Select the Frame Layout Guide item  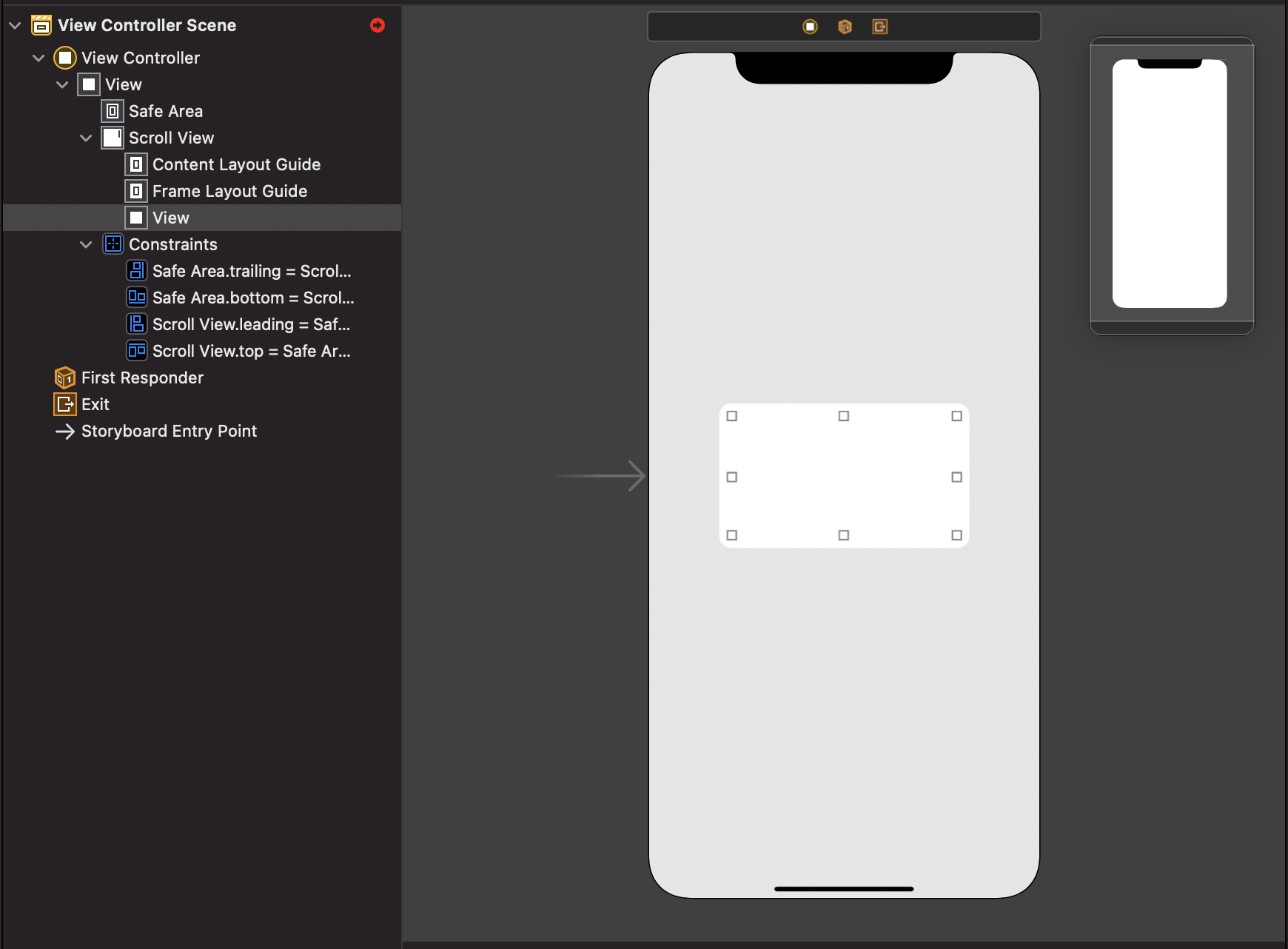[229, 191]
